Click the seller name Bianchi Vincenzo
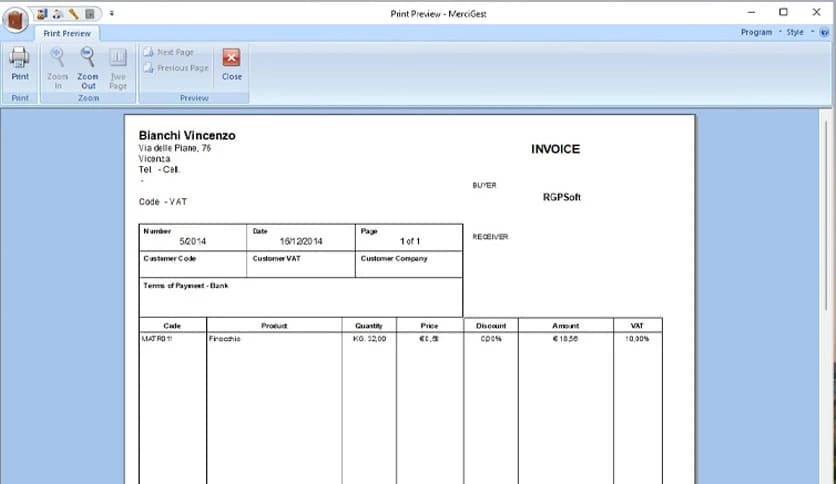Screen dimensions: 836x484 click(187, 135)
